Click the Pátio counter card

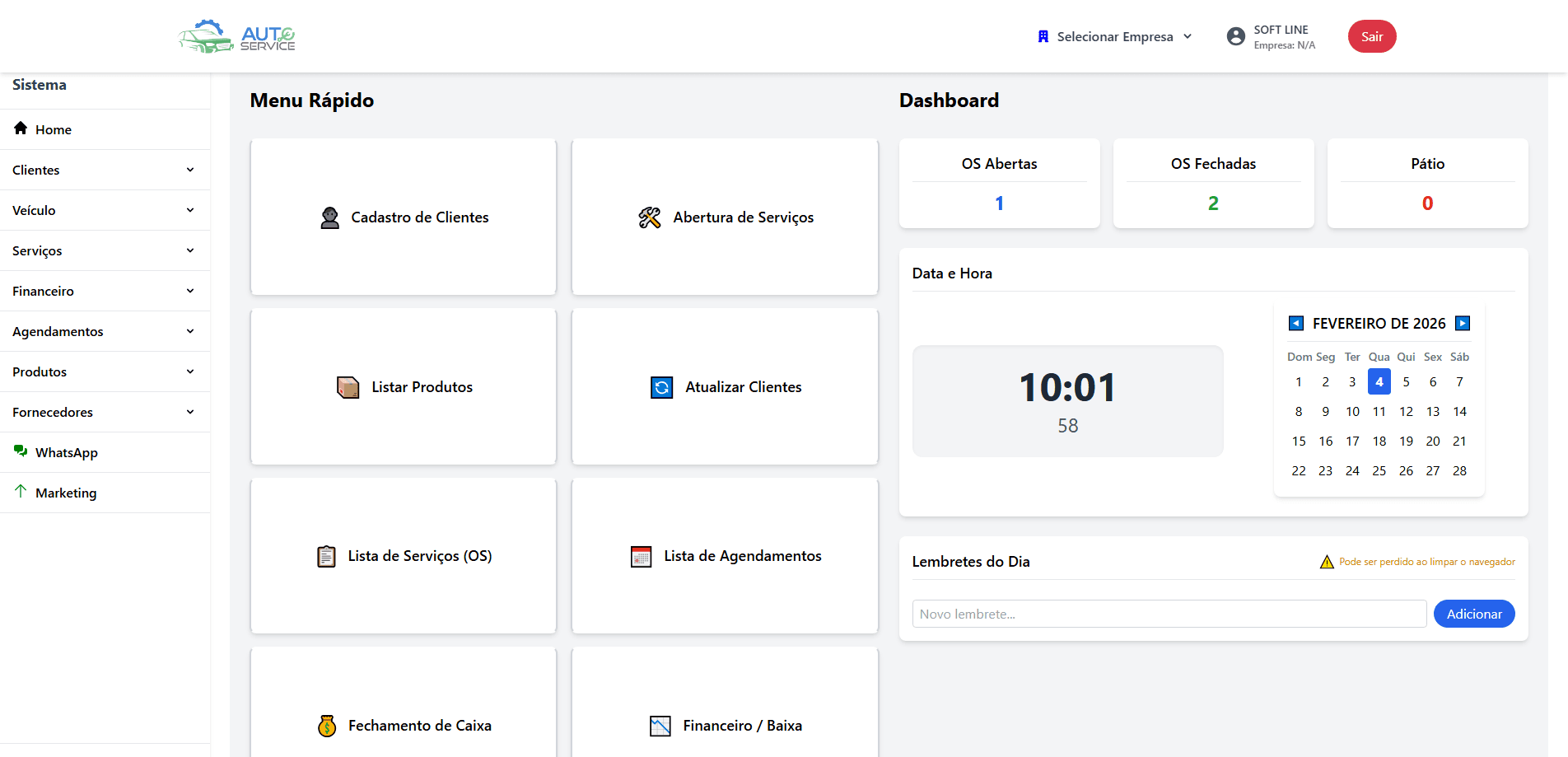[1428, 183]
